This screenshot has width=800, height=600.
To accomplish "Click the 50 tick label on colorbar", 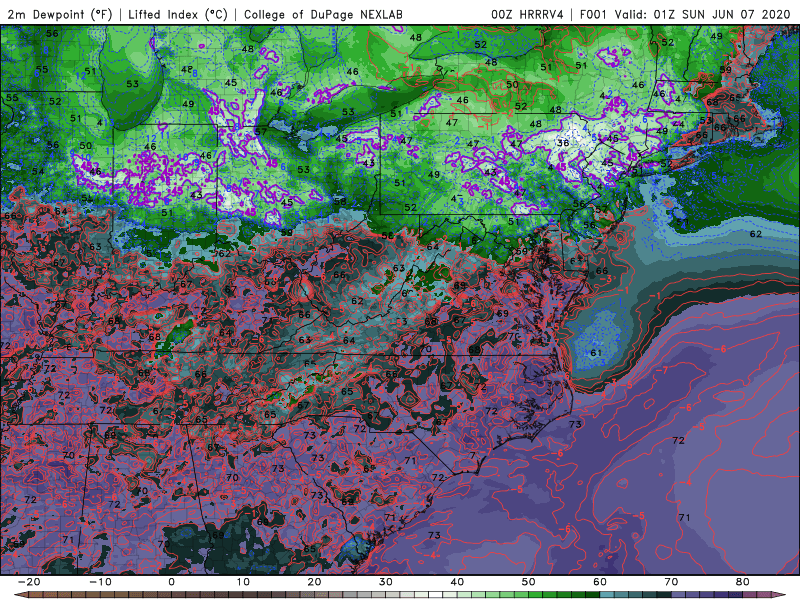I will (529, 582).
